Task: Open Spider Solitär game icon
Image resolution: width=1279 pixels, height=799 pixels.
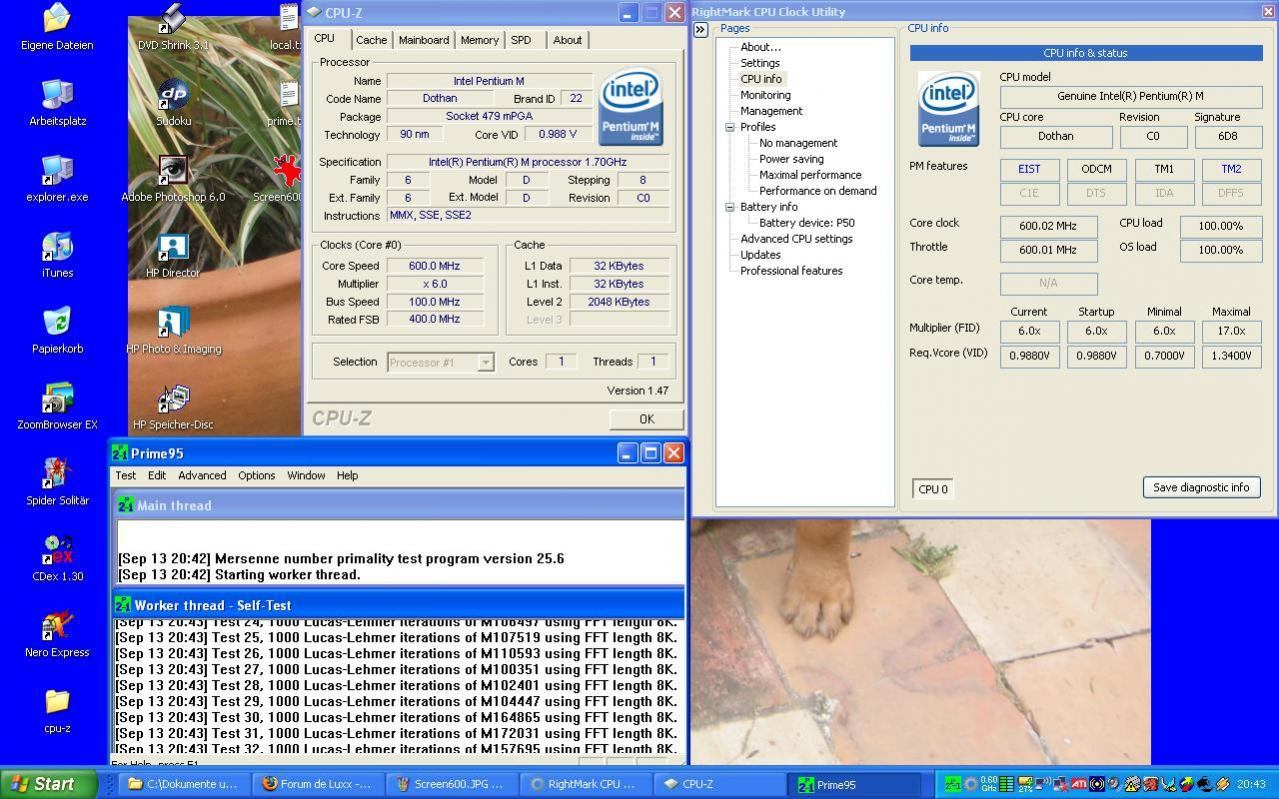Action: pyautogui.click(x=57, y=482)
